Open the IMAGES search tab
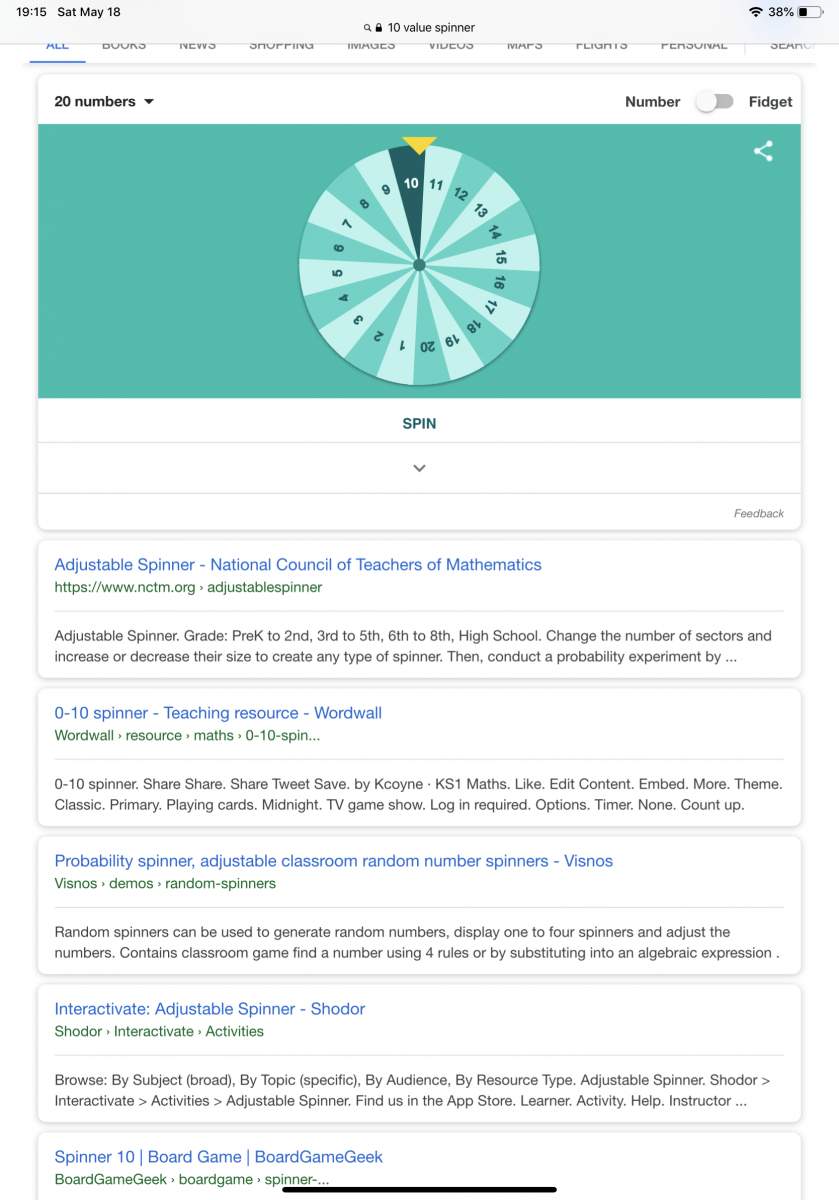The width and height of the screenshot is (839, 1200). 371,45
